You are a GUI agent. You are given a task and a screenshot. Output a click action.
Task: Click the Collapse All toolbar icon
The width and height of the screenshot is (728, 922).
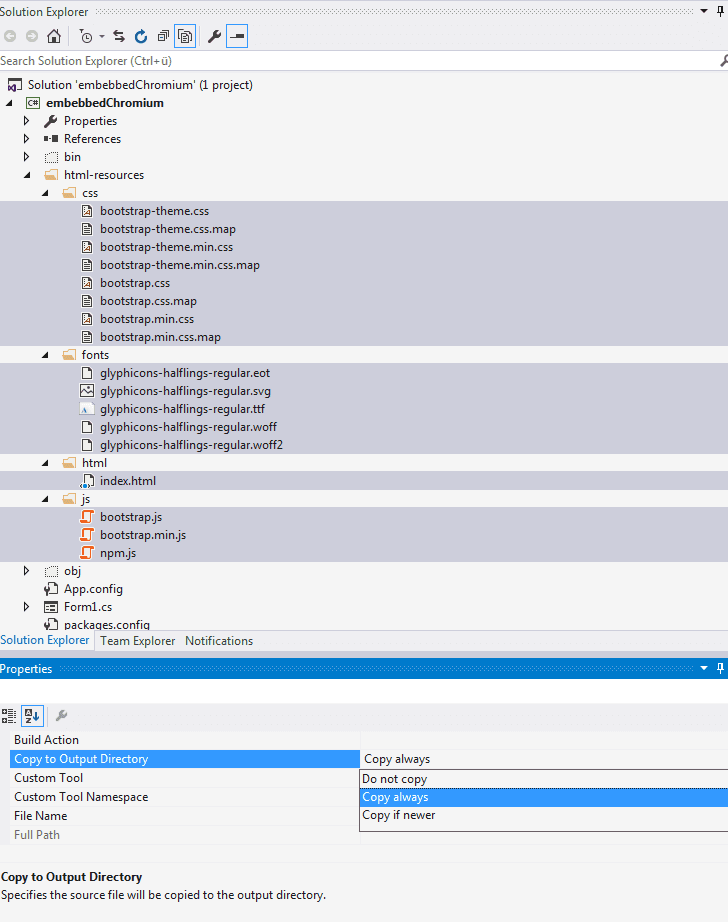163,36
